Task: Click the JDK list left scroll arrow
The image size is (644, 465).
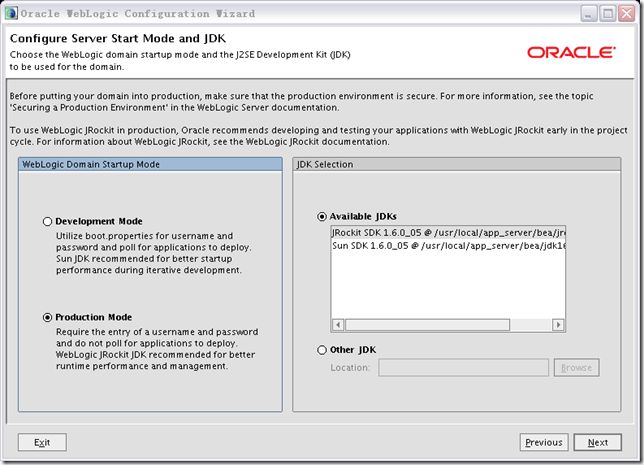Action: tap(338, 325)
